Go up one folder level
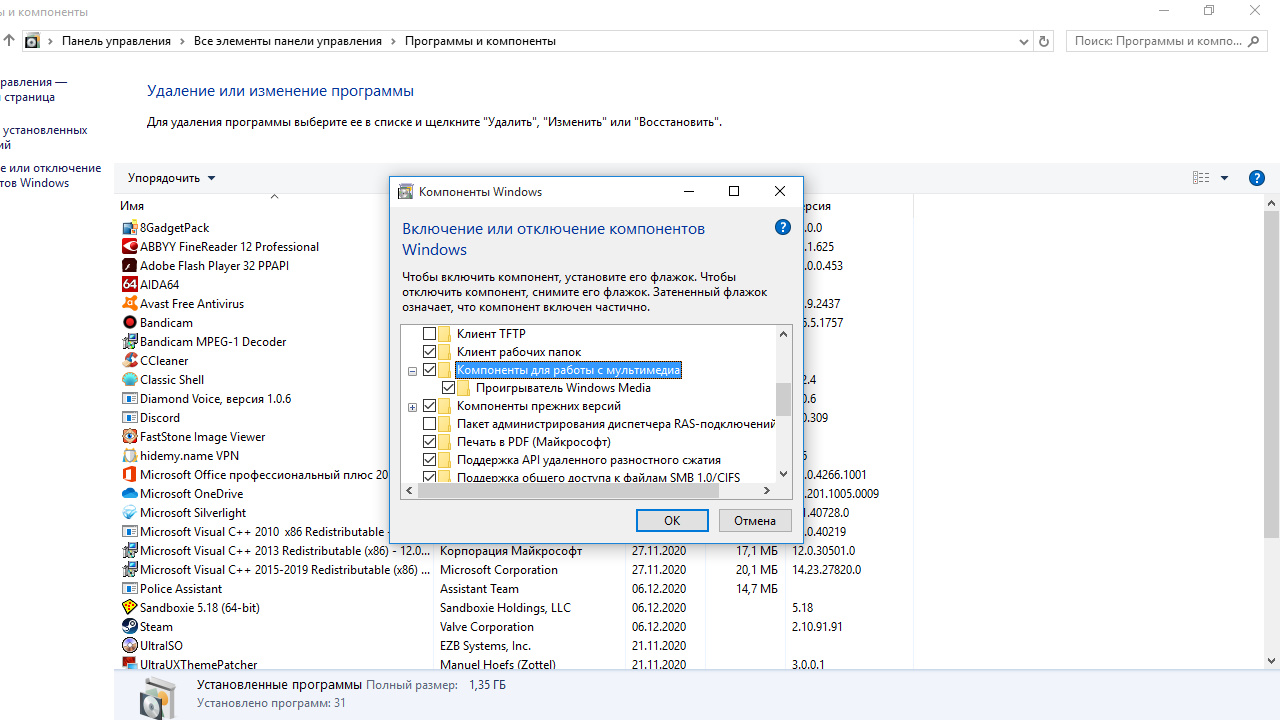The image size is (1280, 720). coord(9,41)
